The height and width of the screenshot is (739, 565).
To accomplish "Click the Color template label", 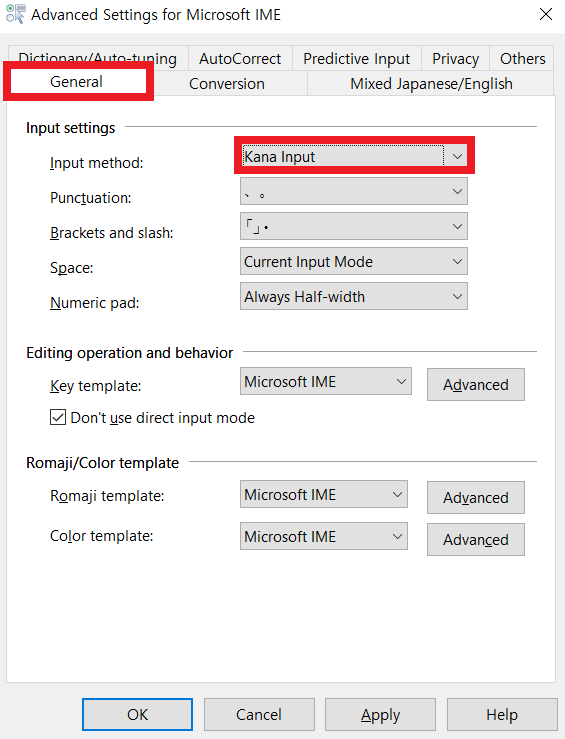I will coord(102,536).
